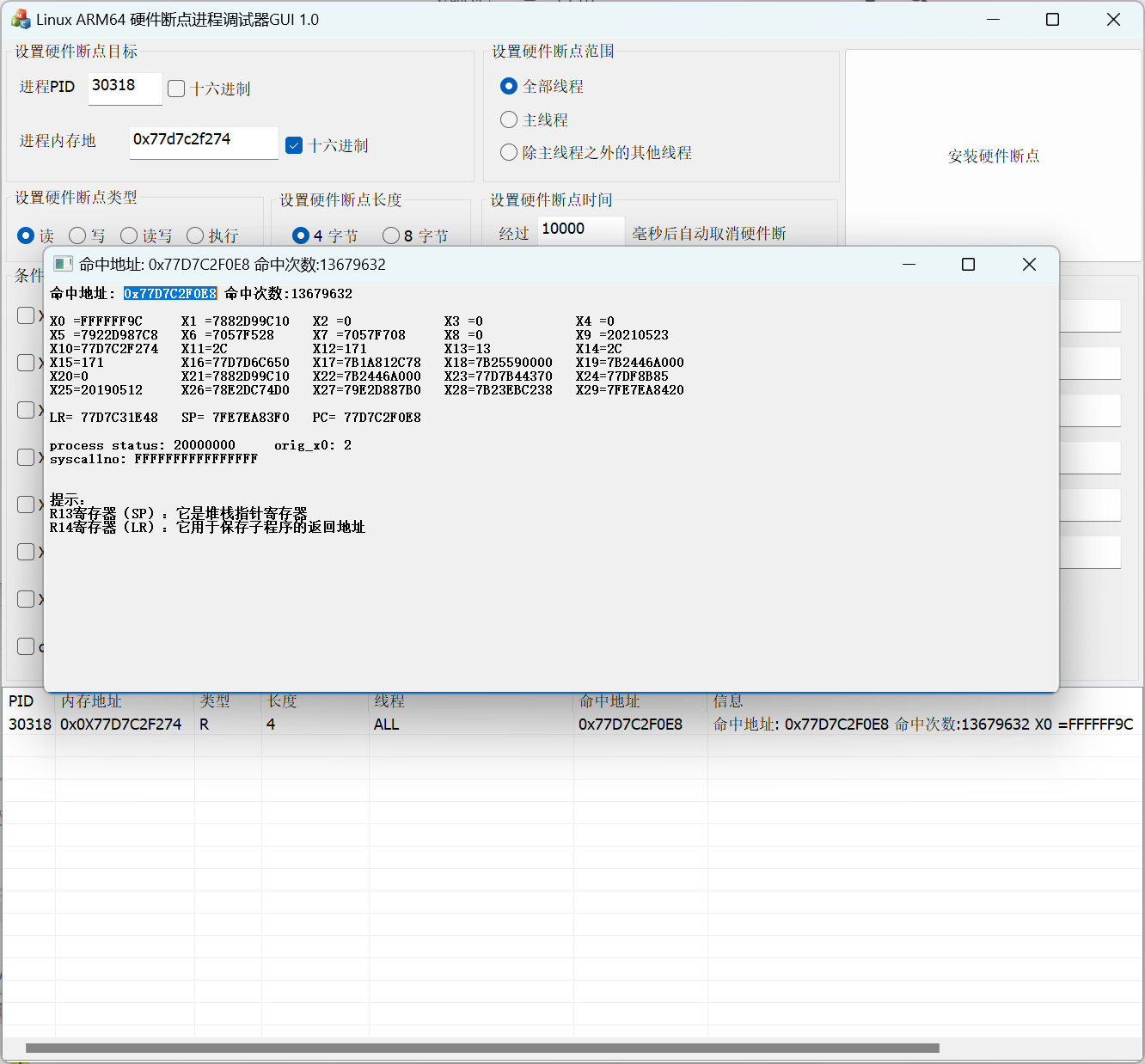Click the 进程PID input field

tap(125, 87)
